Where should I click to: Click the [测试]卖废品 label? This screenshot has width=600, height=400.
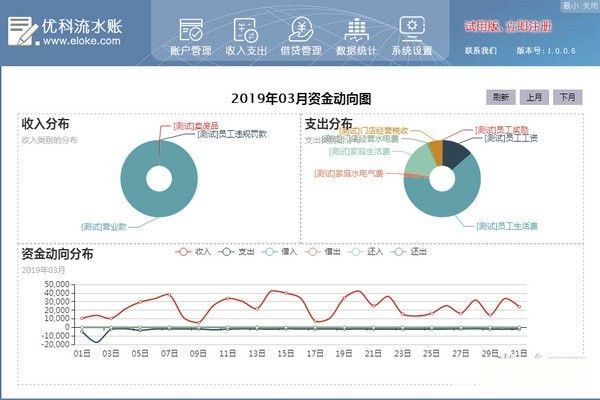196,126
